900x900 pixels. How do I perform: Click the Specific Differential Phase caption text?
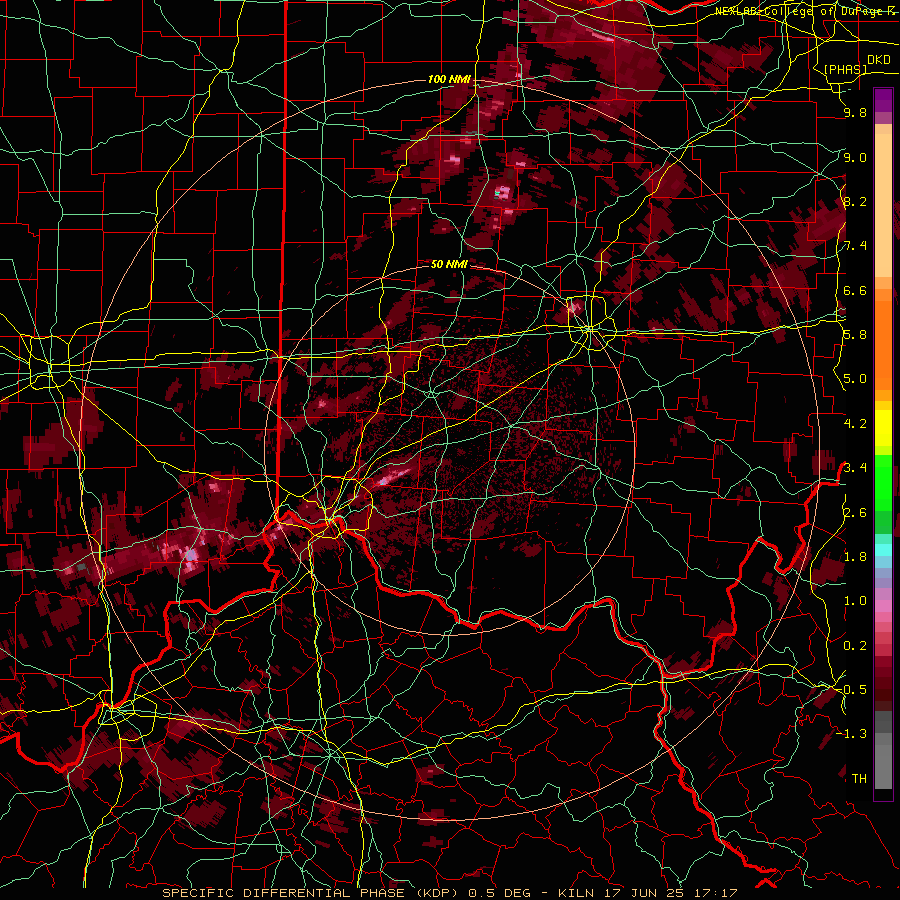coord(449,893)
